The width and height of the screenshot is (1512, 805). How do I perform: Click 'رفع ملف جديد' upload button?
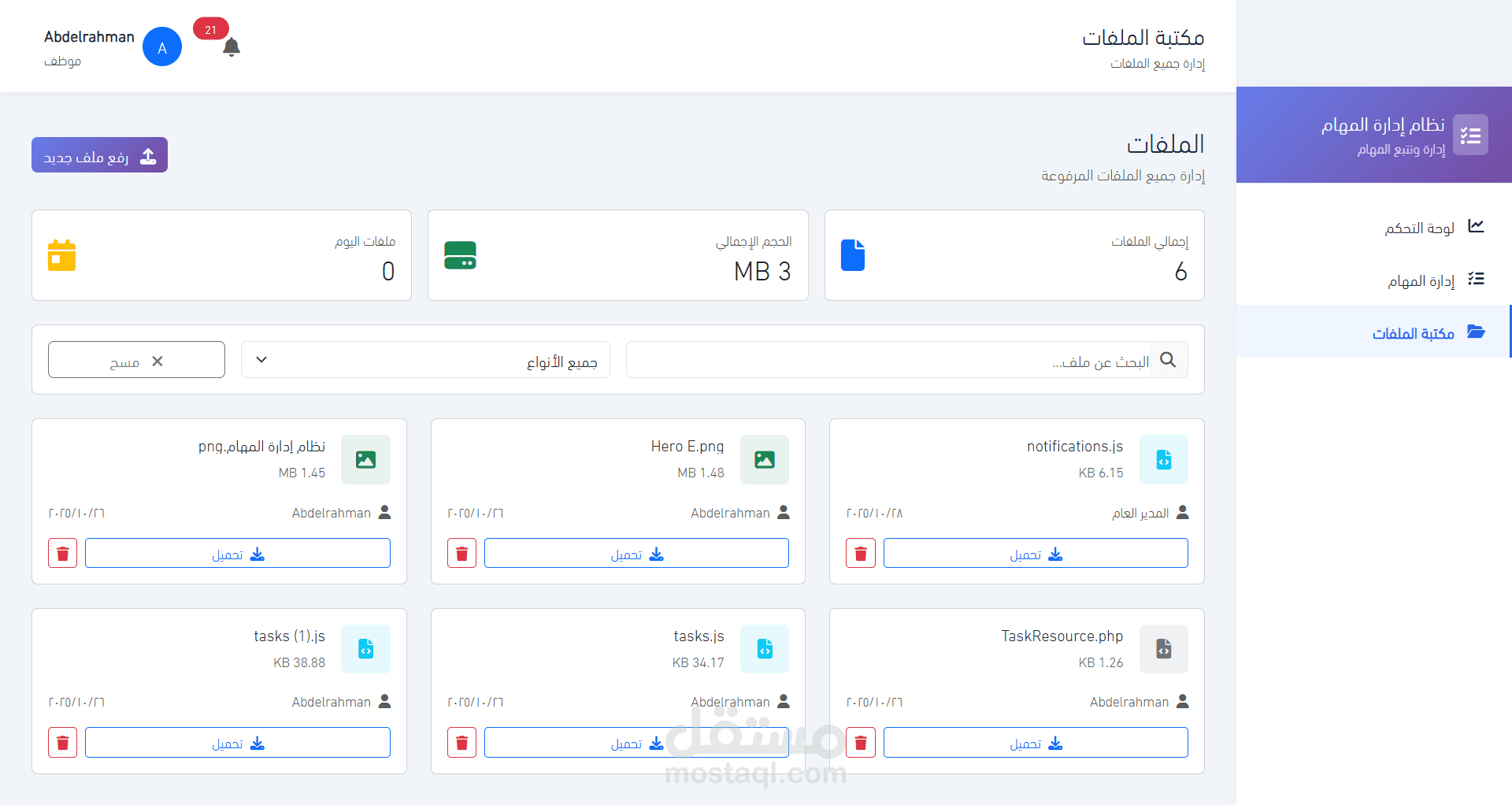pos(100,156)
